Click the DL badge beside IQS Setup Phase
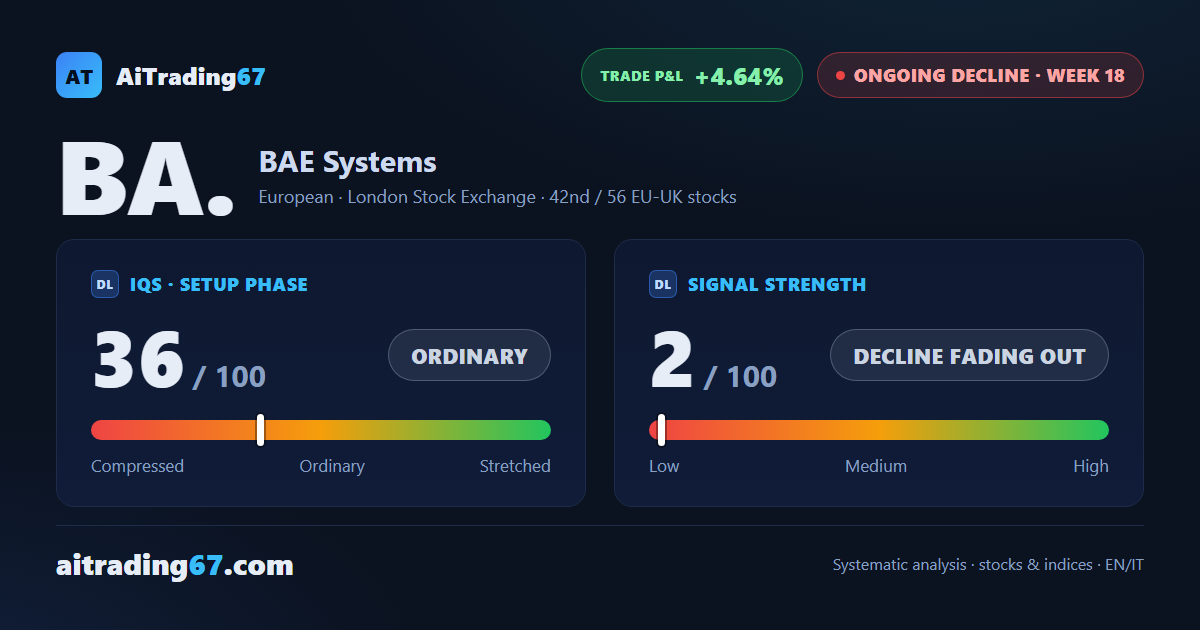1200x630 pixels. pos(105,284)
